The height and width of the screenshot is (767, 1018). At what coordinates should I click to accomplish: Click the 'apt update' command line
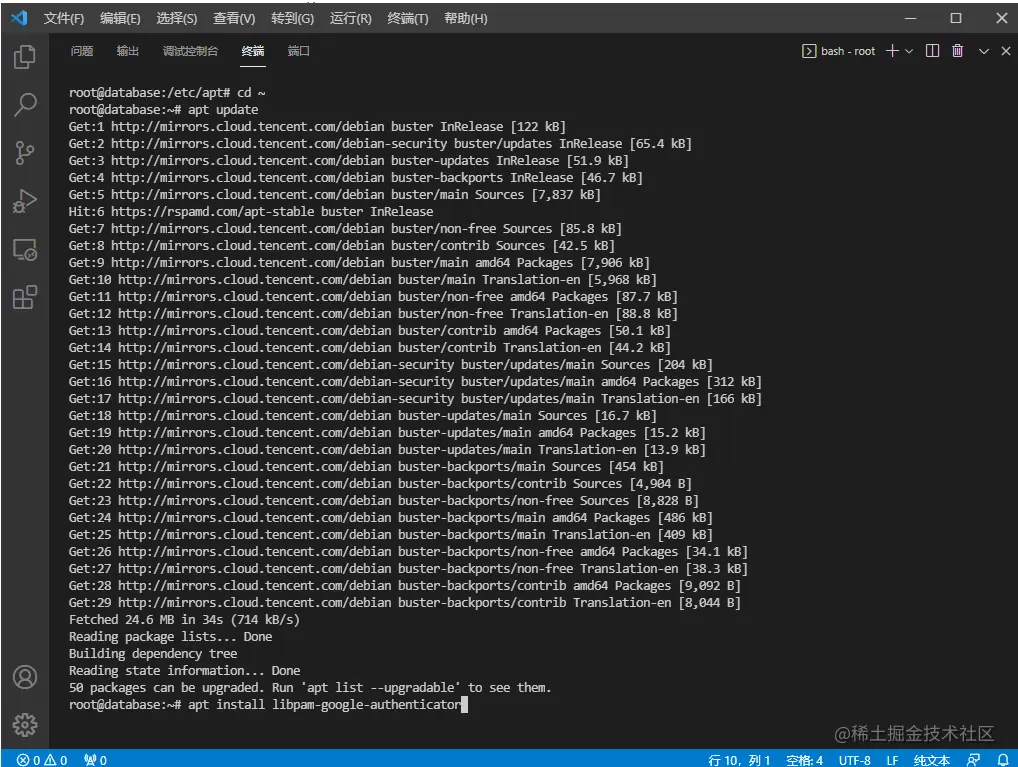164,109
